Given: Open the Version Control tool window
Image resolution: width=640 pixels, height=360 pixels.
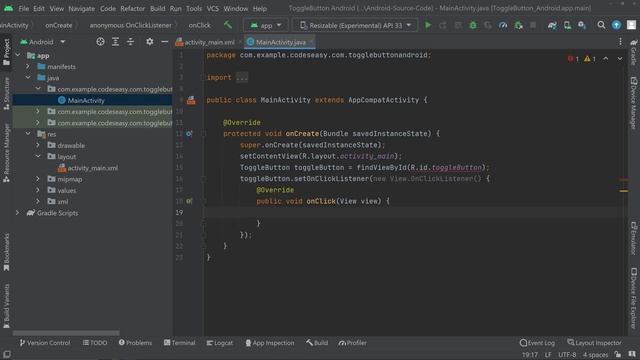Looking at the screenshot, I should pyautogui.click(x=45, y=343).
